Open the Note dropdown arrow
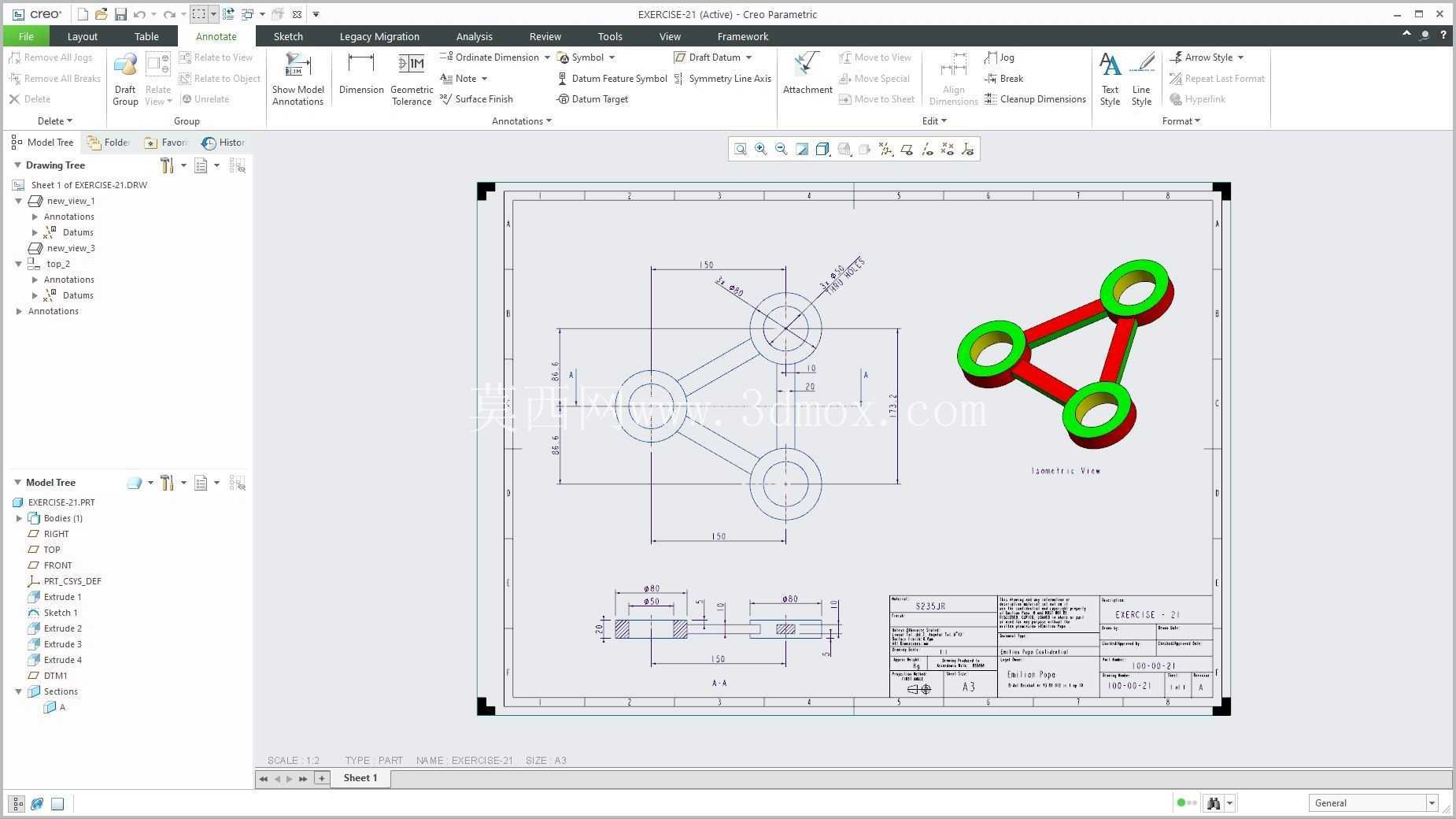 (484, 79)
